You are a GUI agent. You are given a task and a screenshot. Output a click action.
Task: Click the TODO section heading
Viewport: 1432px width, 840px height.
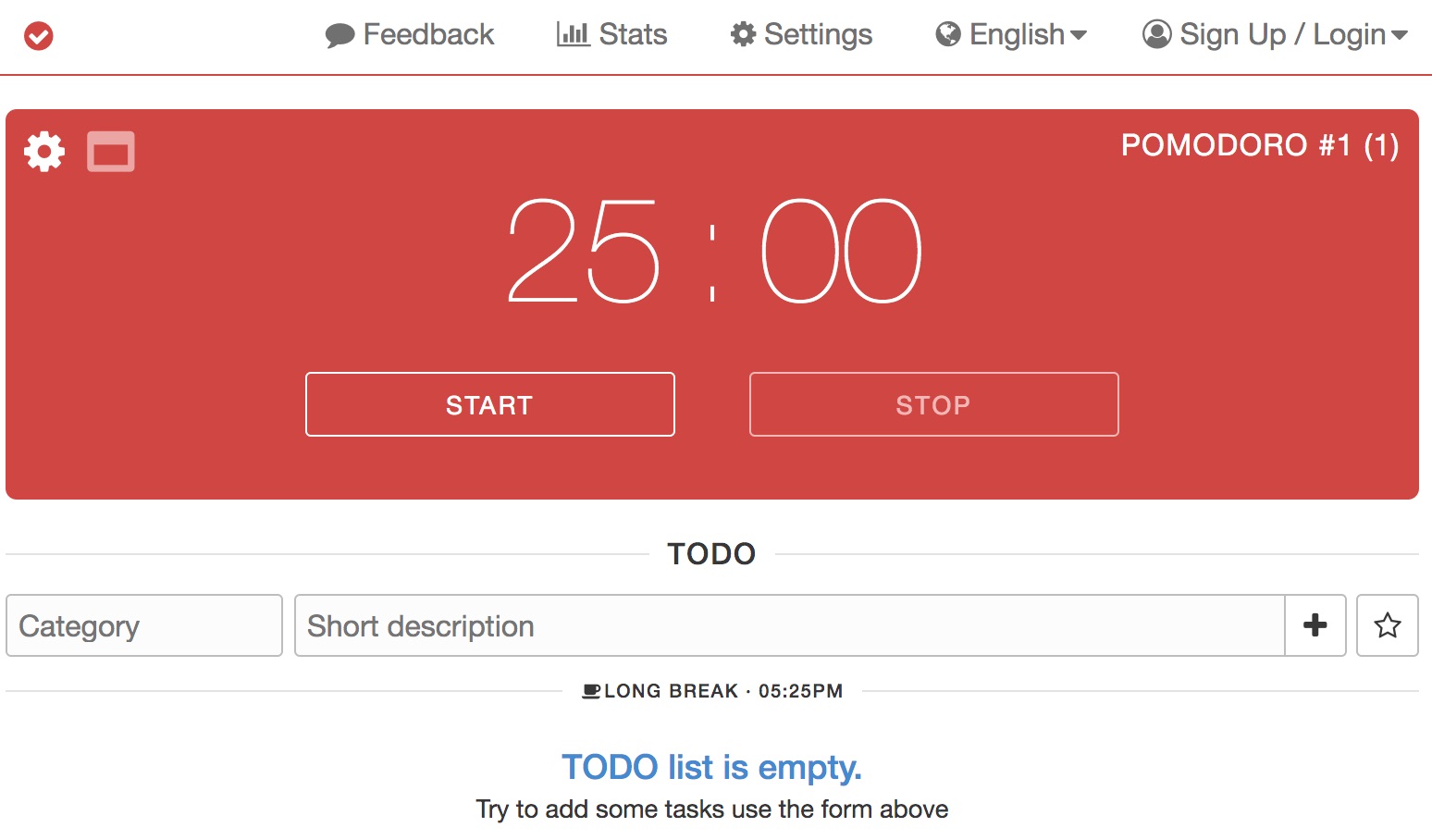coord(711,554)
